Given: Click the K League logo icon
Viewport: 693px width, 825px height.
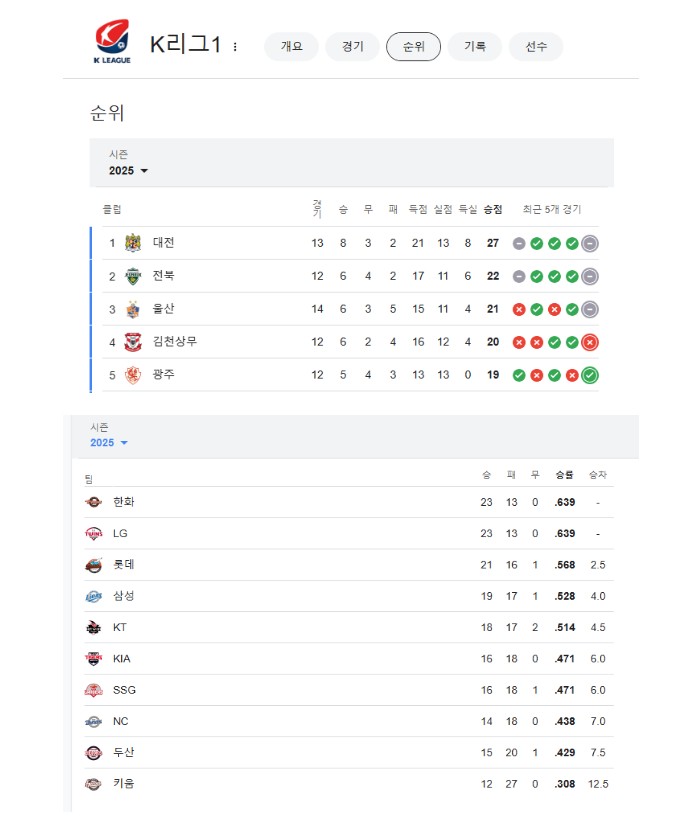Looking at the screenshot, I should (113, 41).
